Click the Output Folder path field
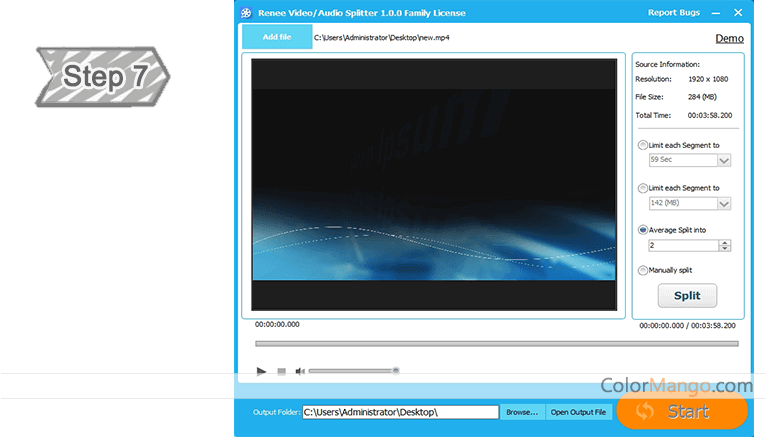The width and height of the screenshot is (765, 437). pos(401,412)
